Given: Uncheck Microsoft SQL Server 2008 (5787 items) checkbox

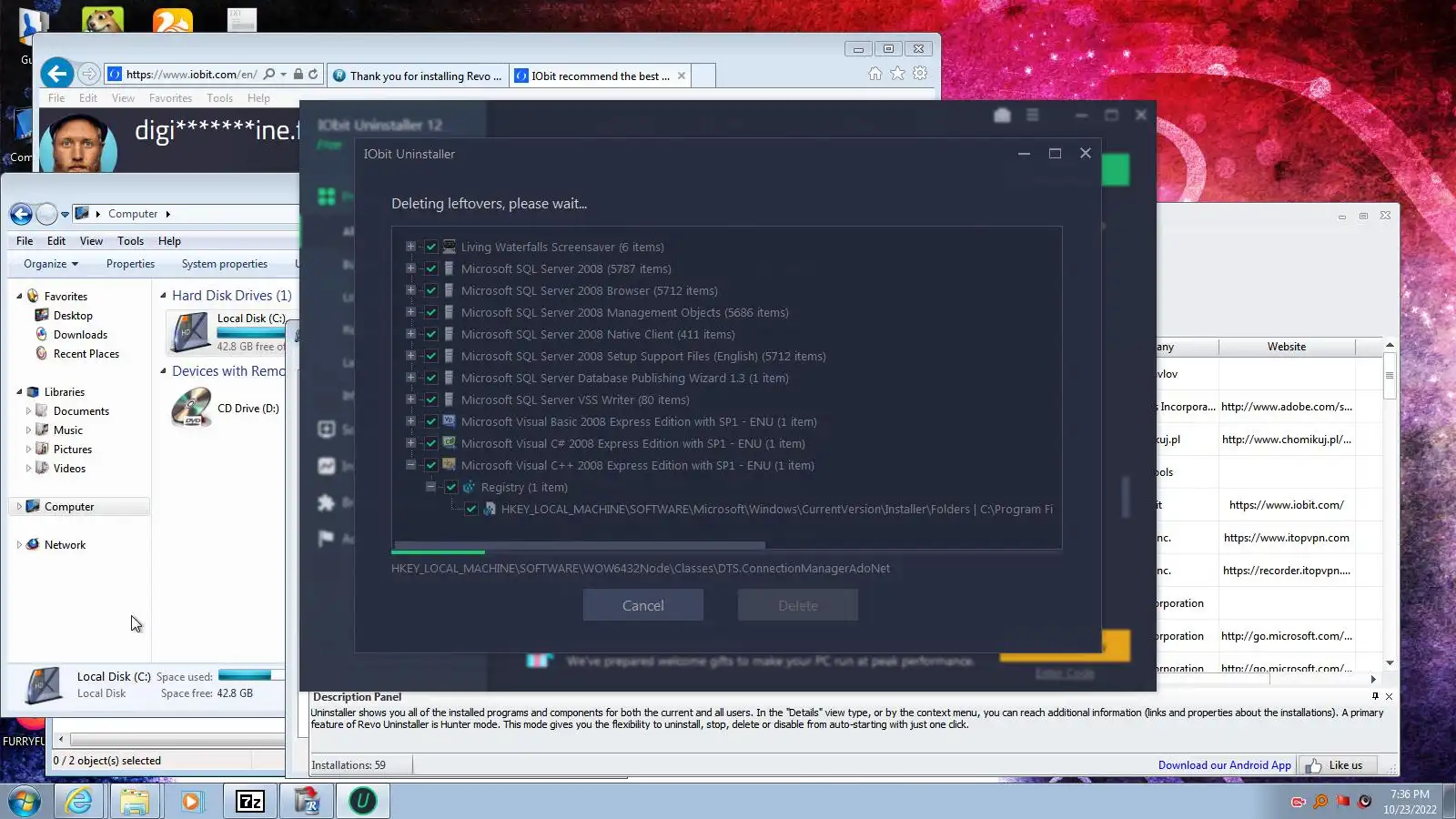Looking at the screenshot, I should point(431,268).
